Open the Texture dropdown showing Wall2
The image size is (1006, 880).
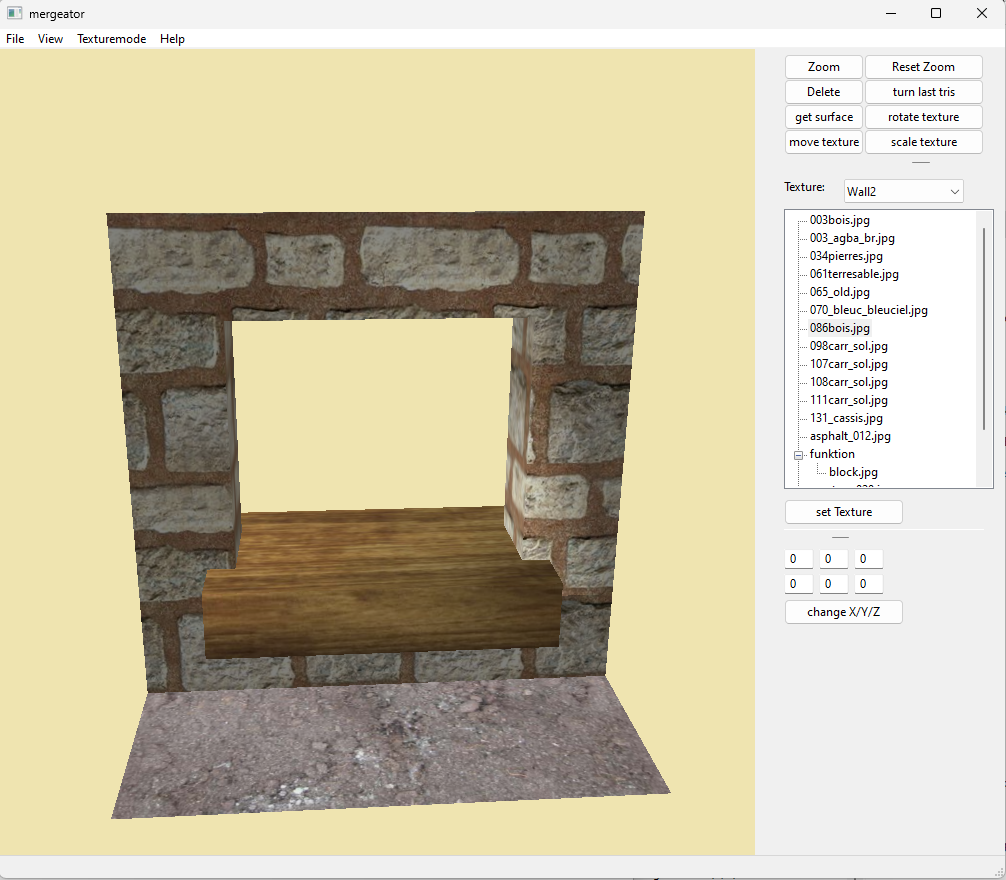pyautogui.click(x=904, y=191)
